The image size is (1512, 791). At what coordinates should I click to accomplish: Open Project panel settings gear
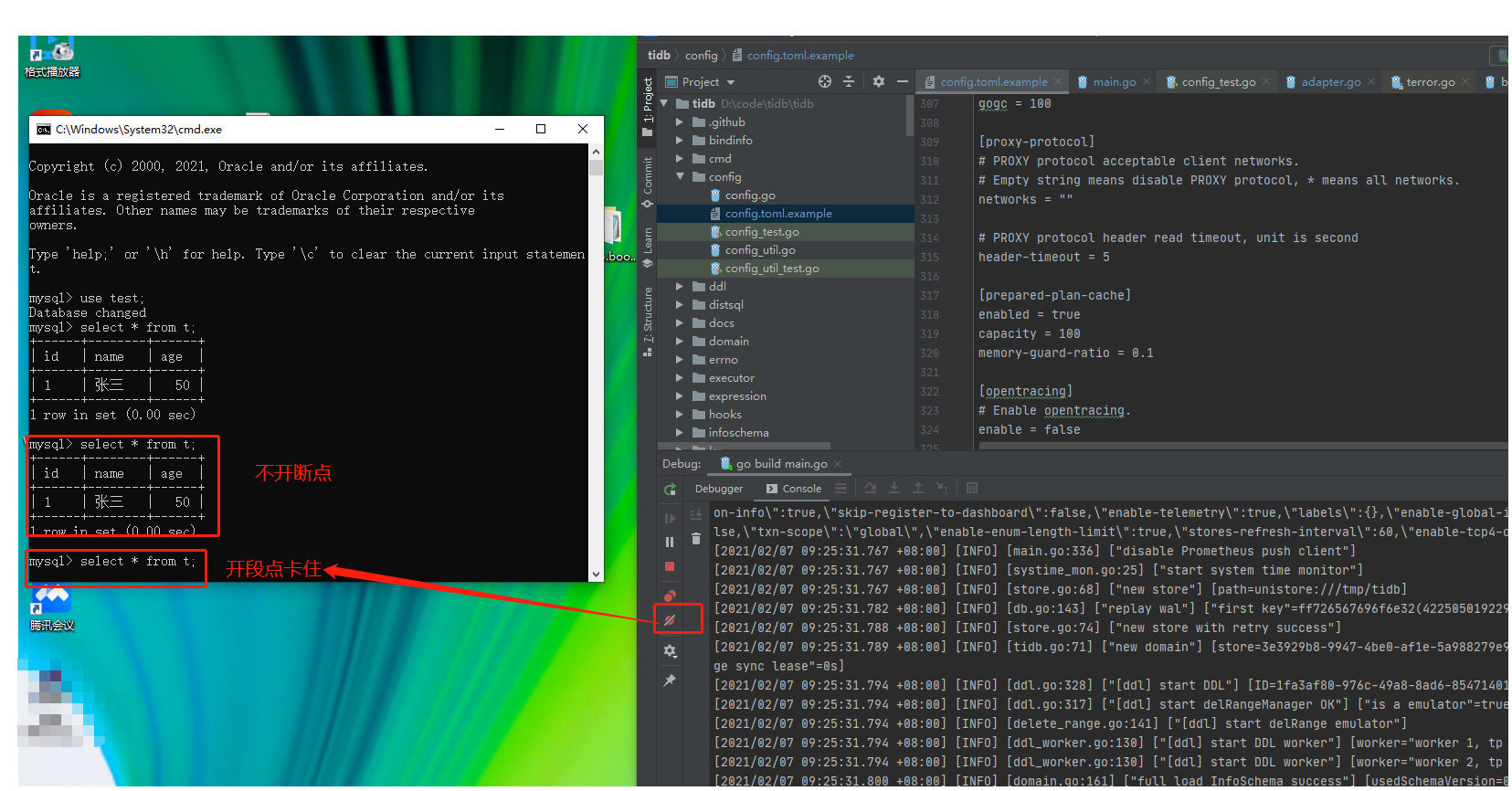[x=878, y=82]
